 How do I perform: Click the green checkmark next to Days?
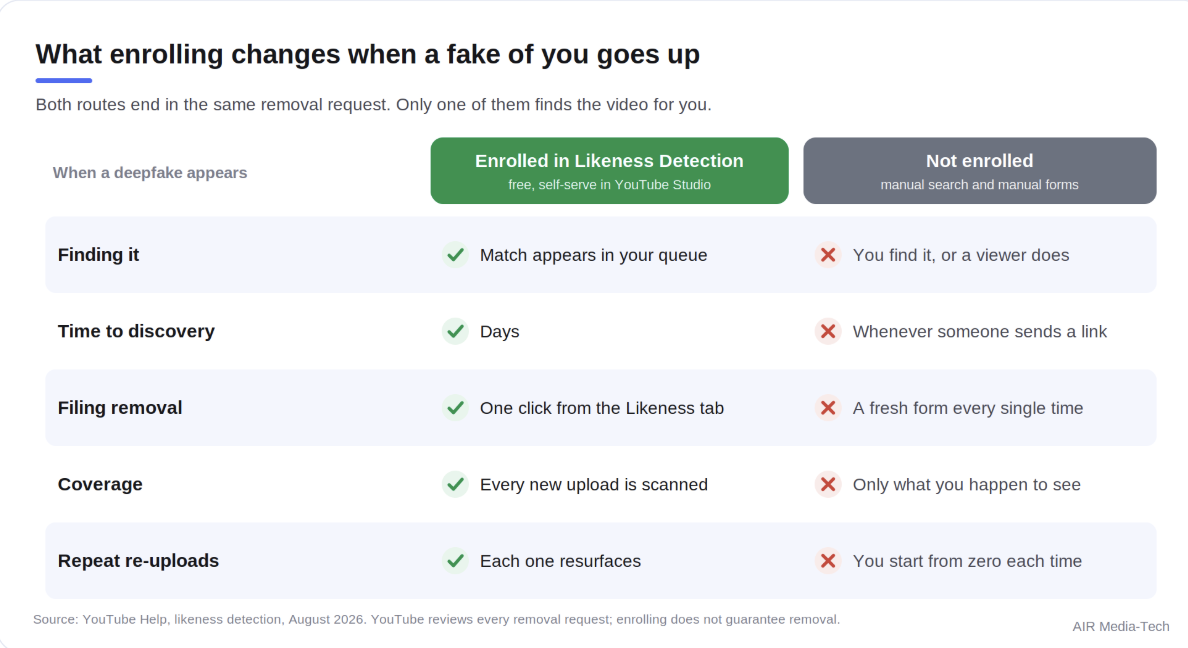click(455, 331)
